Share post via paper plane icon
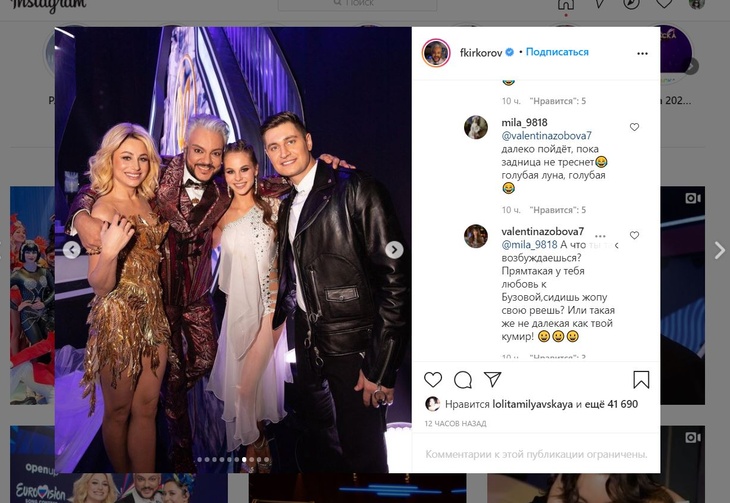This screenshot has width=730, height=503. coord(492,380)
